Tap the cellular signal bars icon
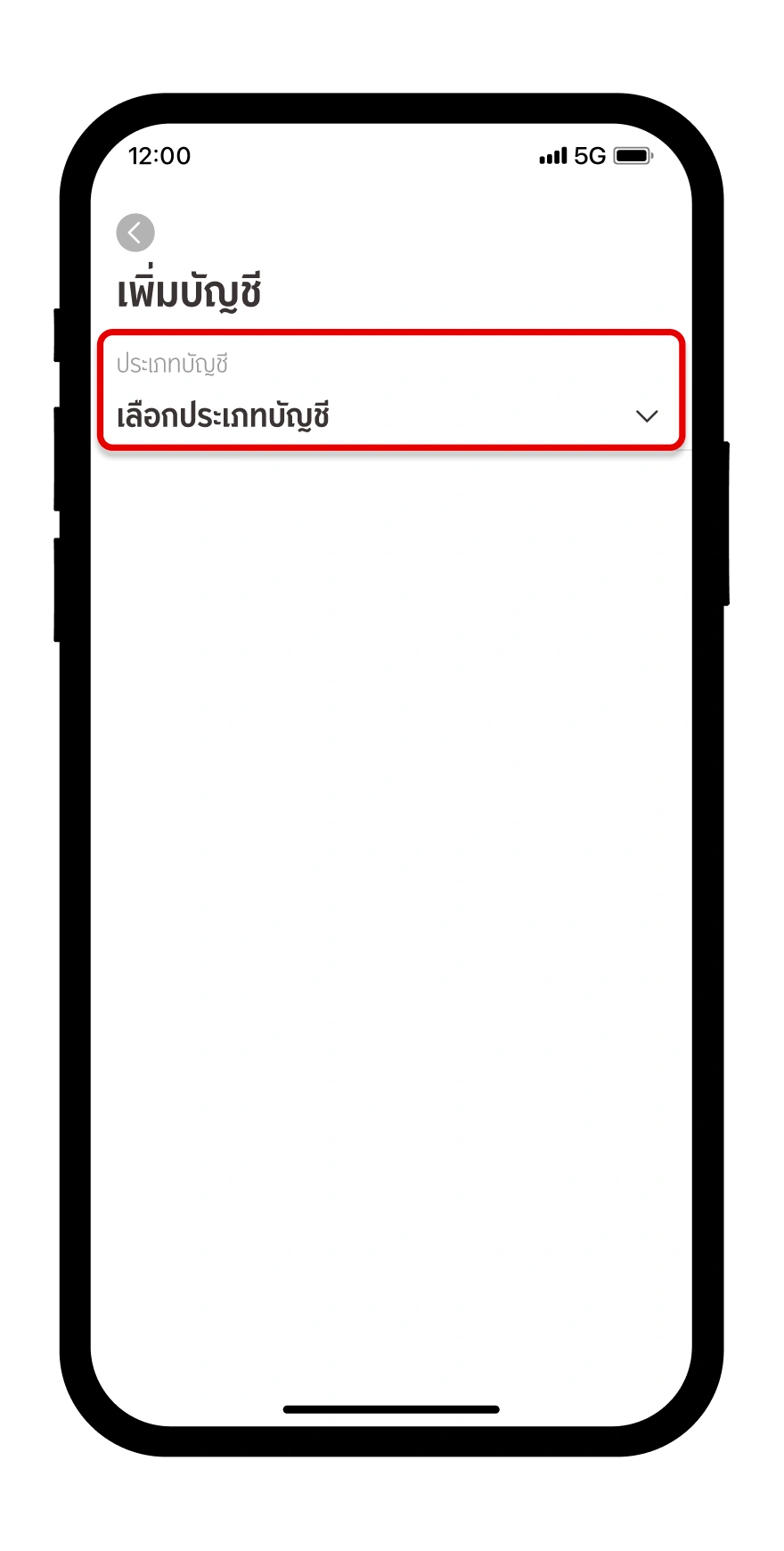This screenshot has width=784, height=1551. point(553,157)
